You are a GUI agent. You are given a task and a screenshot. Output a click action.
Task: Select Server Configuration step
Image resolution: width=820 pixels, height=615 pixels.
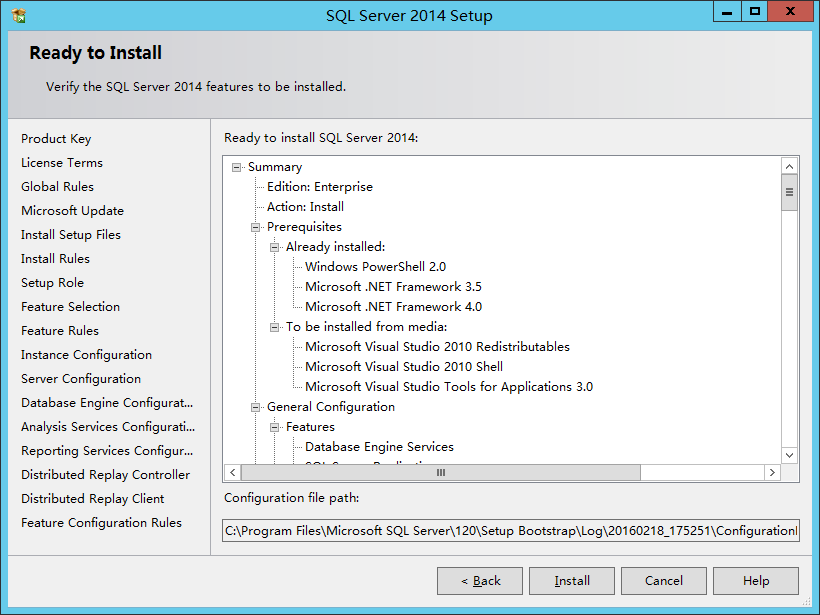pyautogui.click(x=81, y=379)
